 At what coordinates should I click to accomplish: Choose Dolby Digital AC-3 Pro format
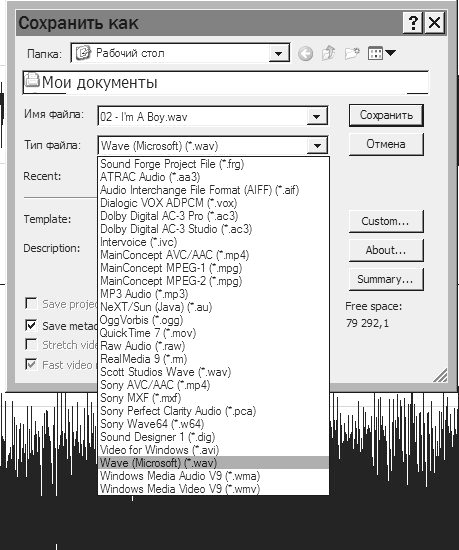click(213, 216)
